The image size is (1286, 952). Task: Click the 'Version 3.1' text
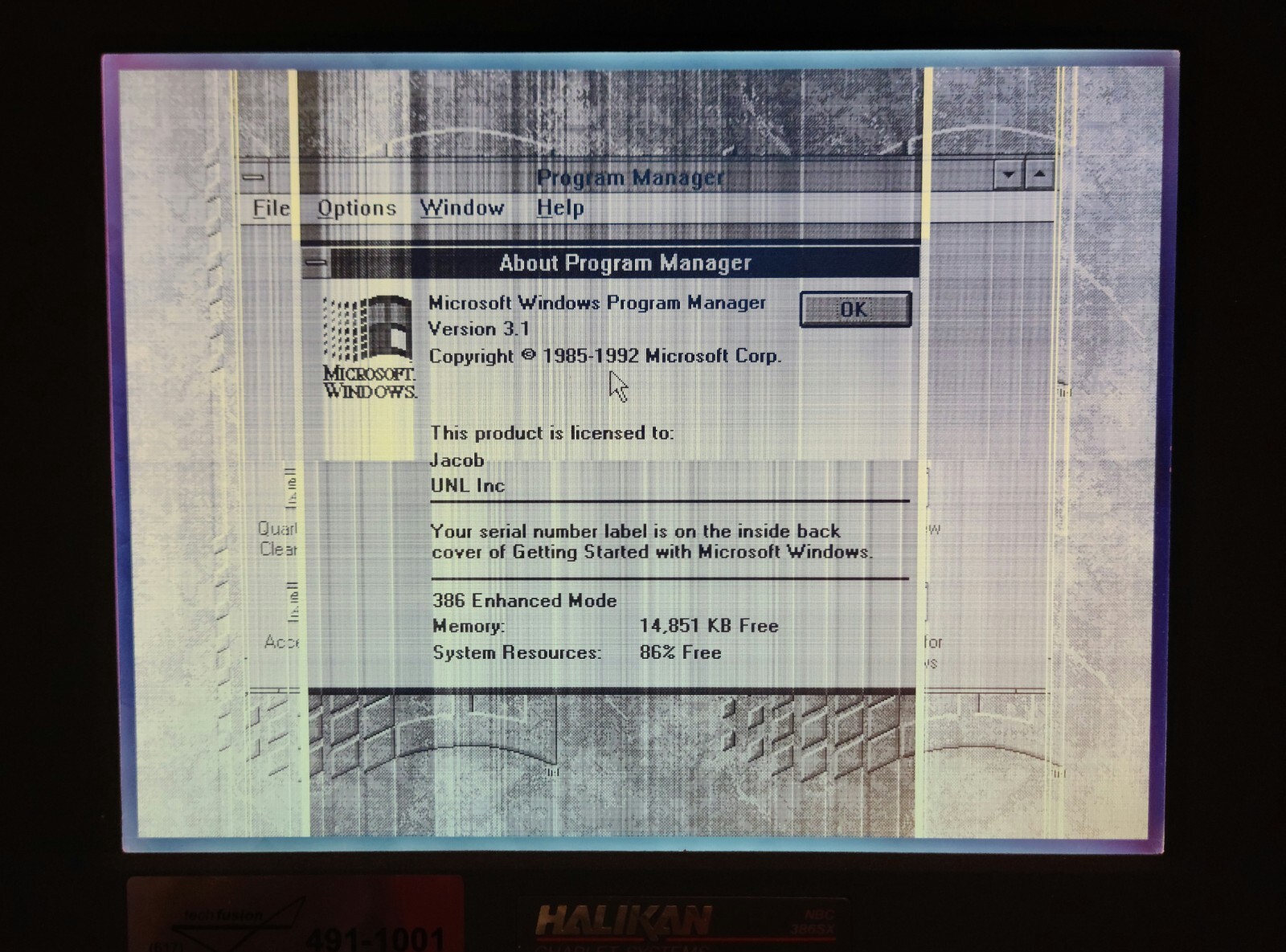coord(479,329)
